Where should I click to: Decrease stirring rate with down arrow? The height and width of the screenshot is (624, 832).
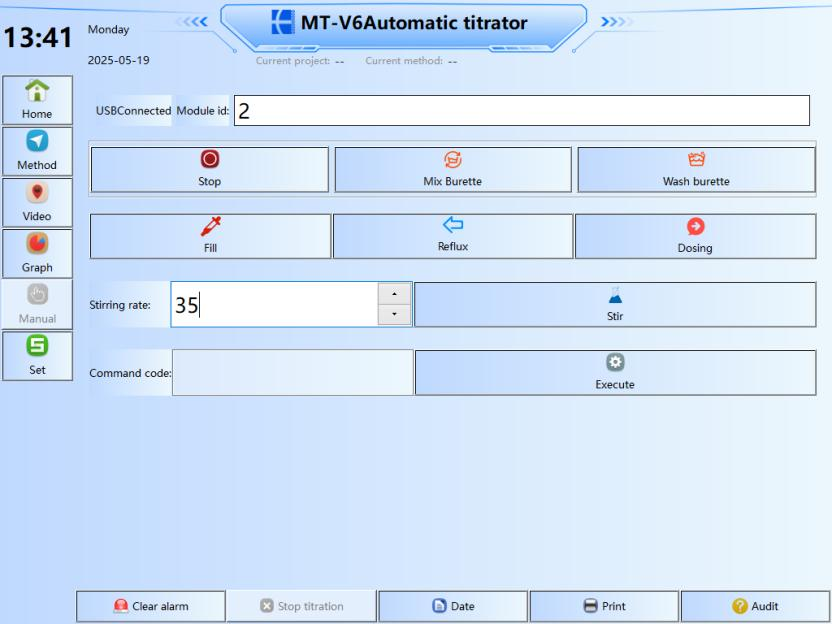[395, 315]
